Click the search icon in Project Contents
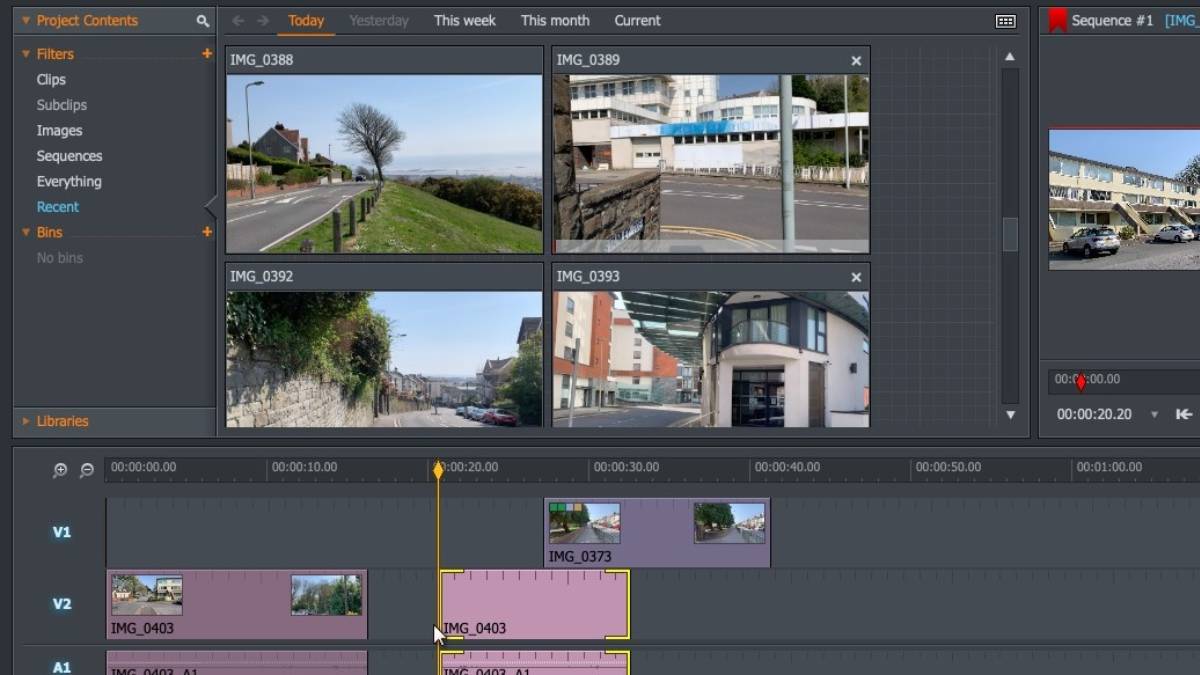The width and height of the screenshot is (1200, 675). pyautogui.click(x=202, y=20)
